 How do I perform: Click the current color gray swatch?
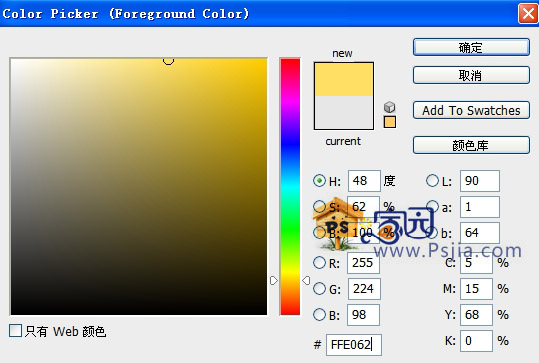pyautogui.click(x=344, y=112)
